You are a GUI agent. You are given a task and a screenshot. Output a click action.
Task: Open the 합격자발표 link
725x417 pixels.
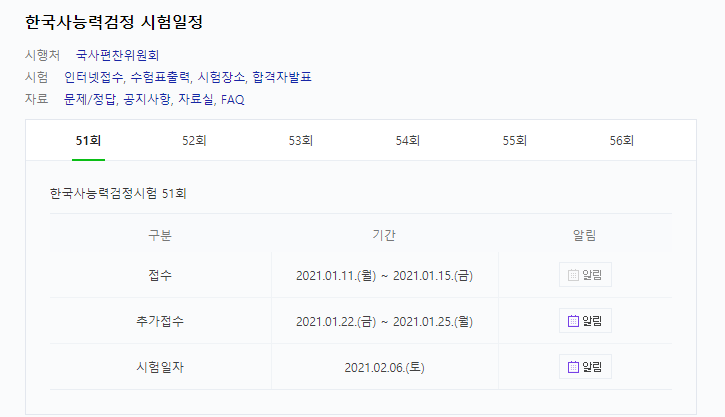point(282,77)
